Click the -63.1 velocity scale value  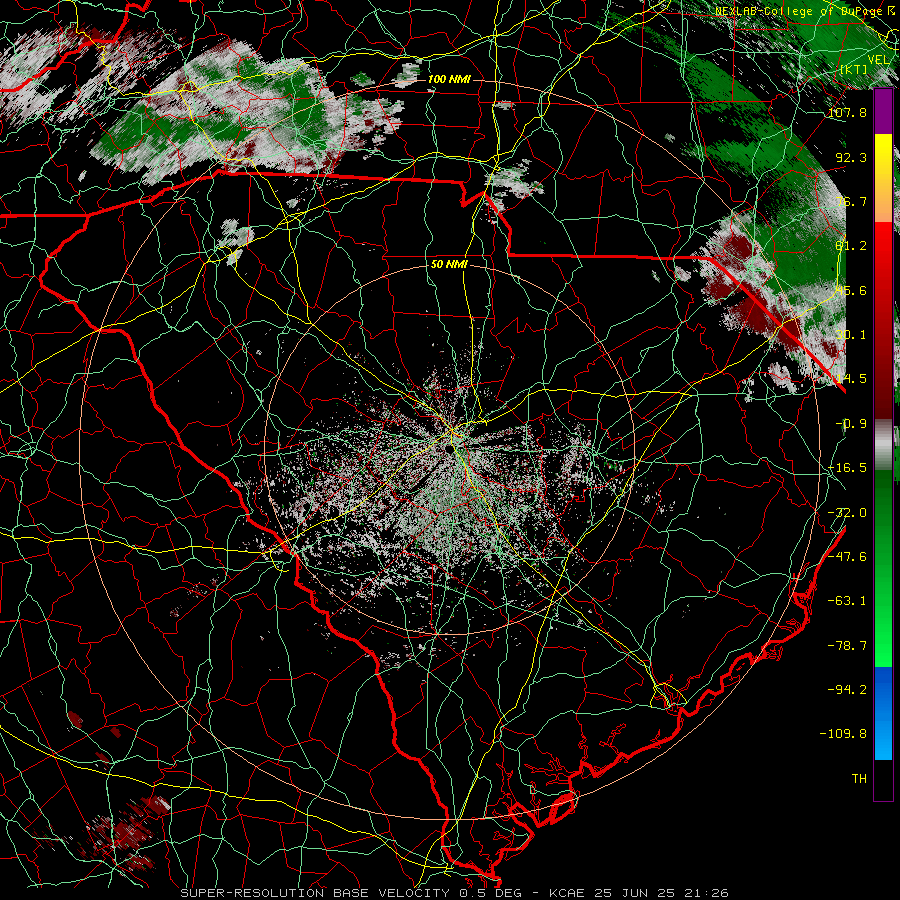pyautogui.click(x=847, y=601)
